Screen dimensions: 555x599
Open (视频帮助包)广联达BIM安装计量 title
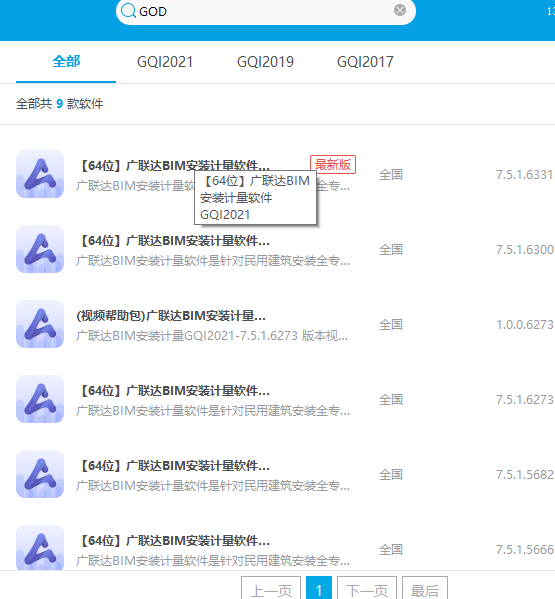(x=171, y=316)
